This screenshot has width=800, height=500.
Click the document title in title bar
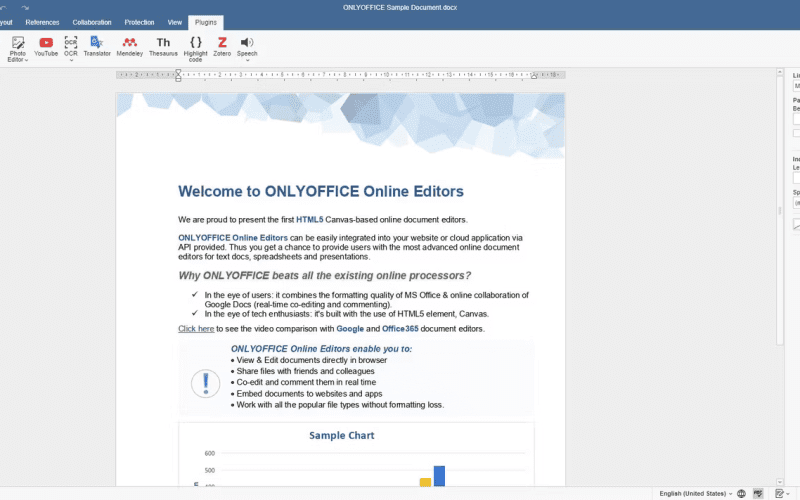(400, 8)
